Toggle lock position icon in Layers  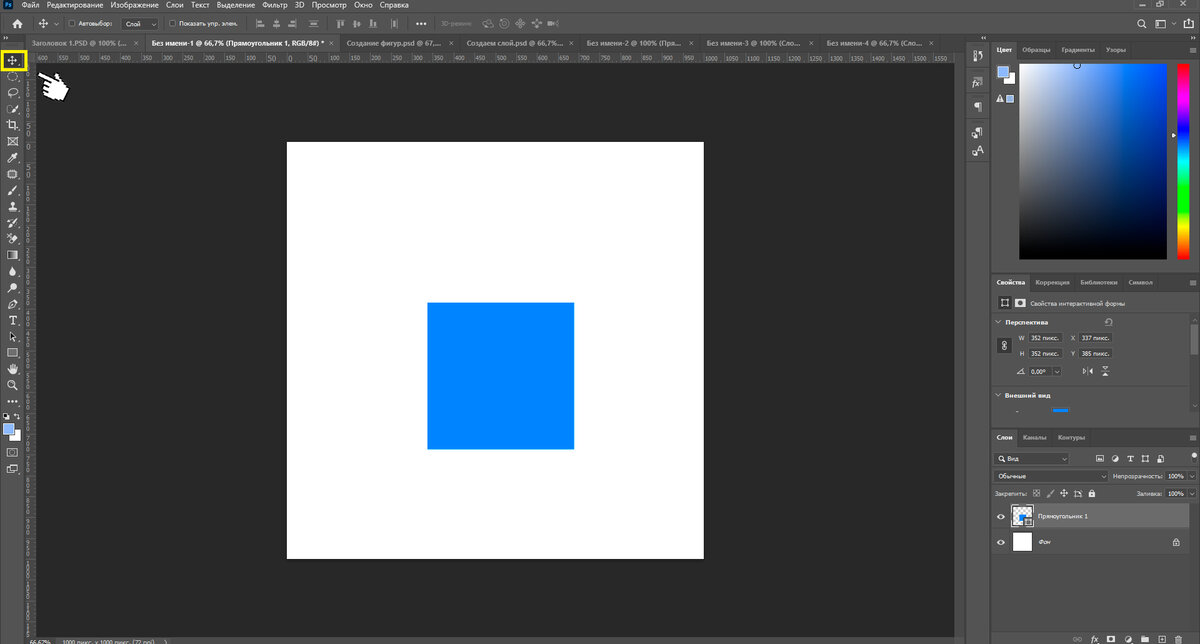coord(1064,494)
